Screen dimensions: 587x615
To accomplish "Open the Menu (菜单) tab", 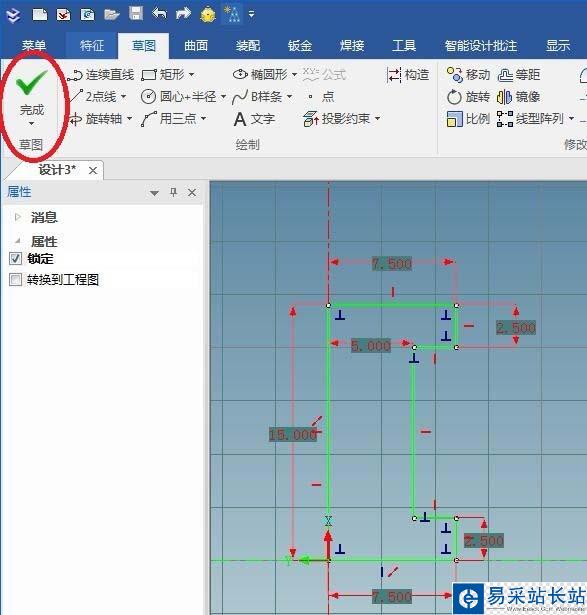I will [34, 45].
